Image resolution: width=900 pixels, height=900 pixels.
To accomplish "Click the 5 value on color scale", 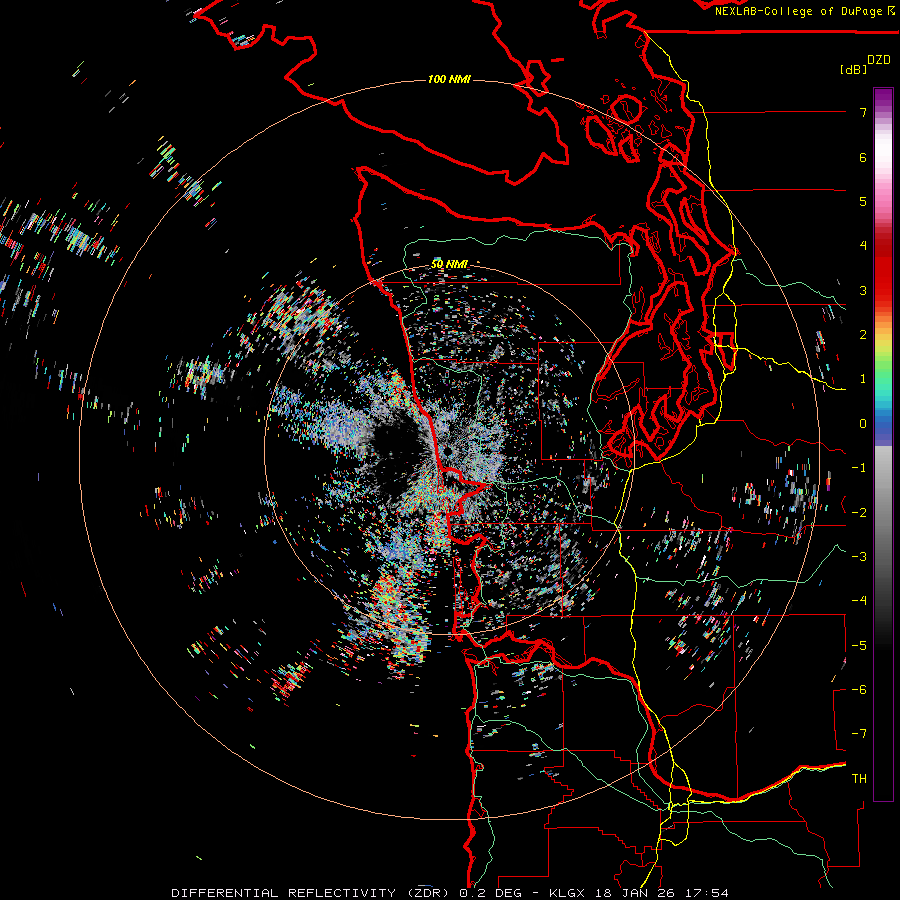I will click(x=863, y=201).
